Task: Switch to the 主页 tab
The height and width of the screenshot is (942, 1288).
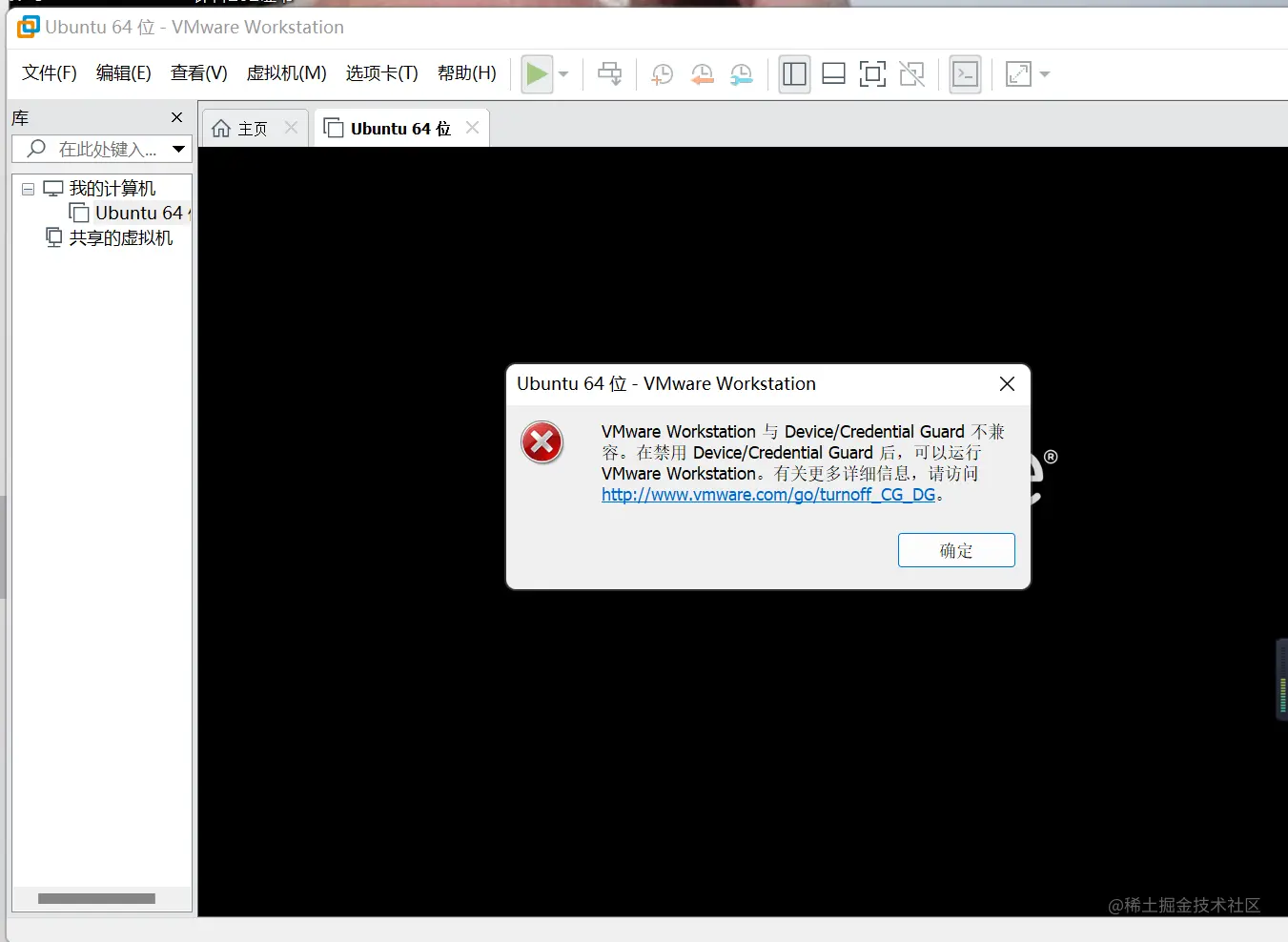Action: coord(253,129)
